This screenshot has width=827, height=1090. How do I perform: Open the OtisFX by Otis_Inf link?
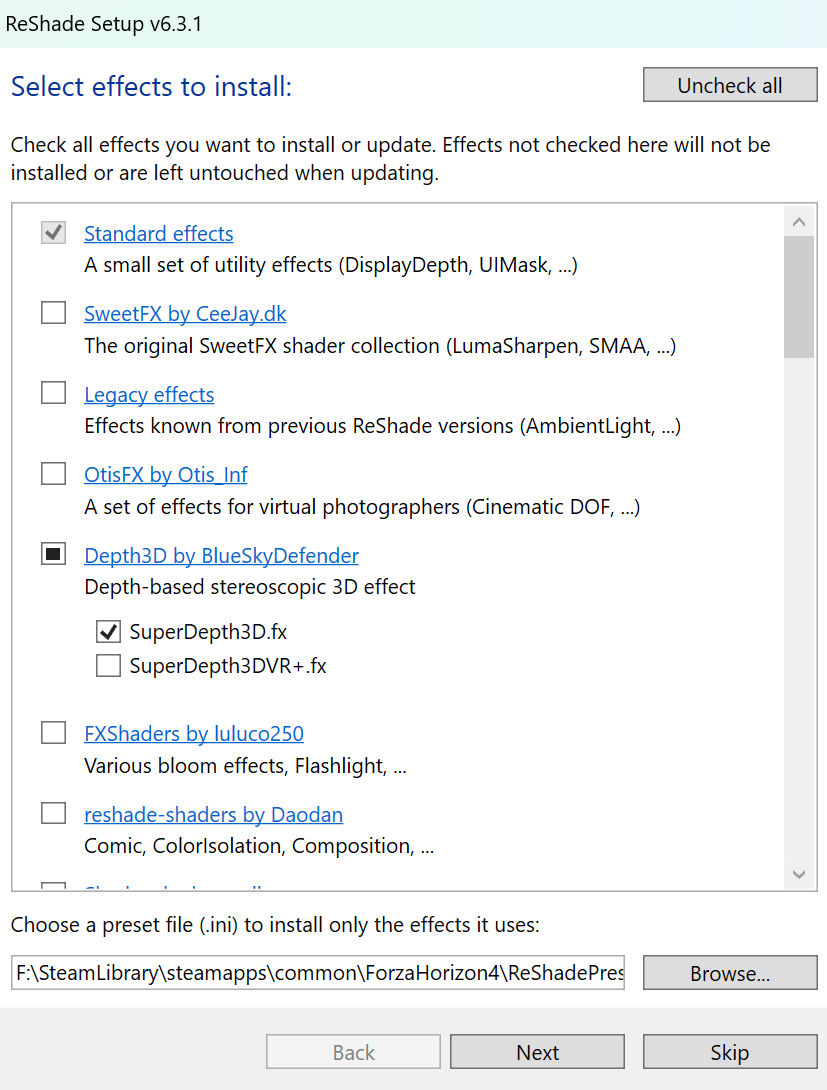(165, 475)
